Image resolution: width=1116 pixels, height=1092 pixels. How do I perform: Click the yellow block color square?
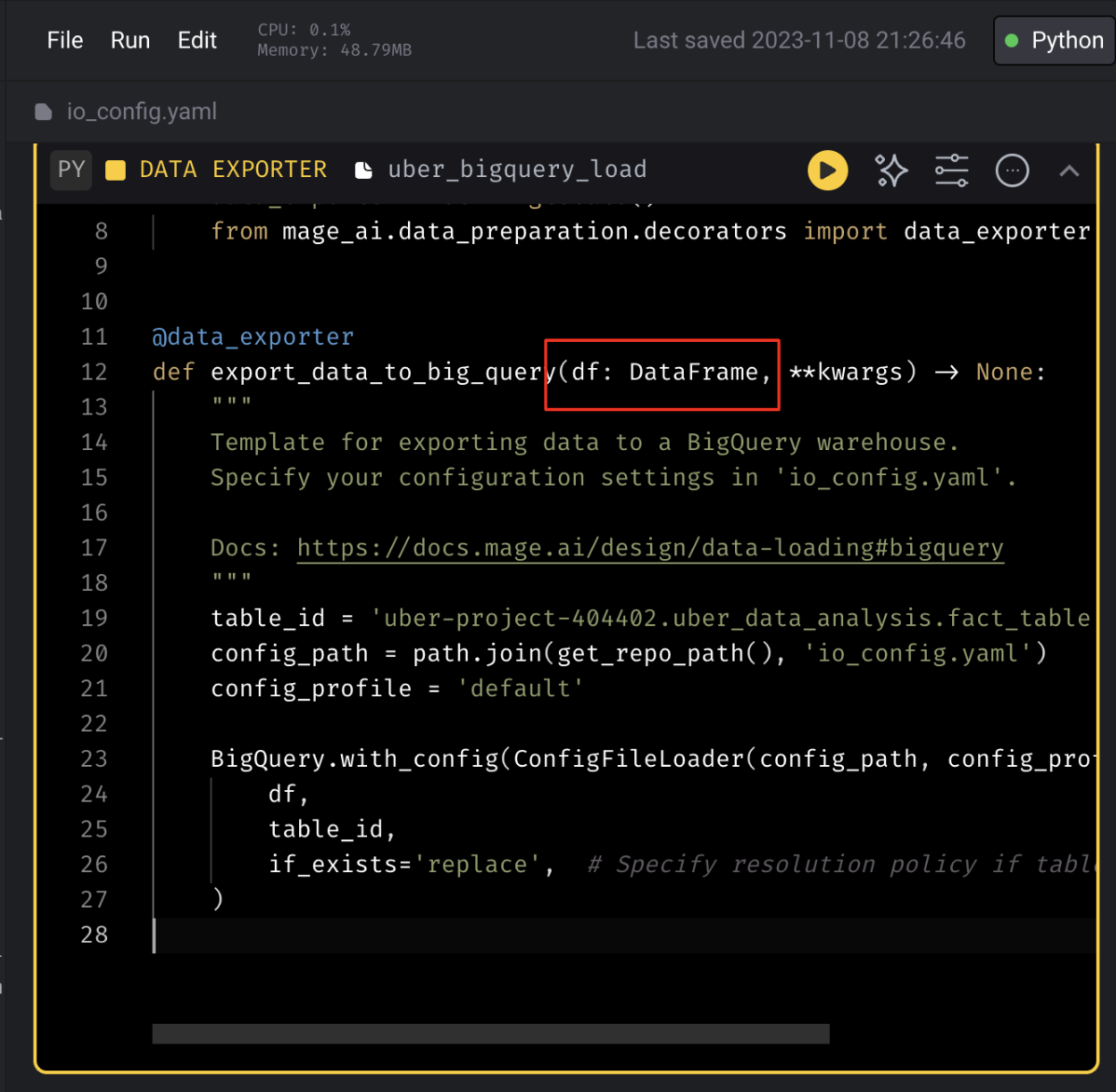pos(116,171)
